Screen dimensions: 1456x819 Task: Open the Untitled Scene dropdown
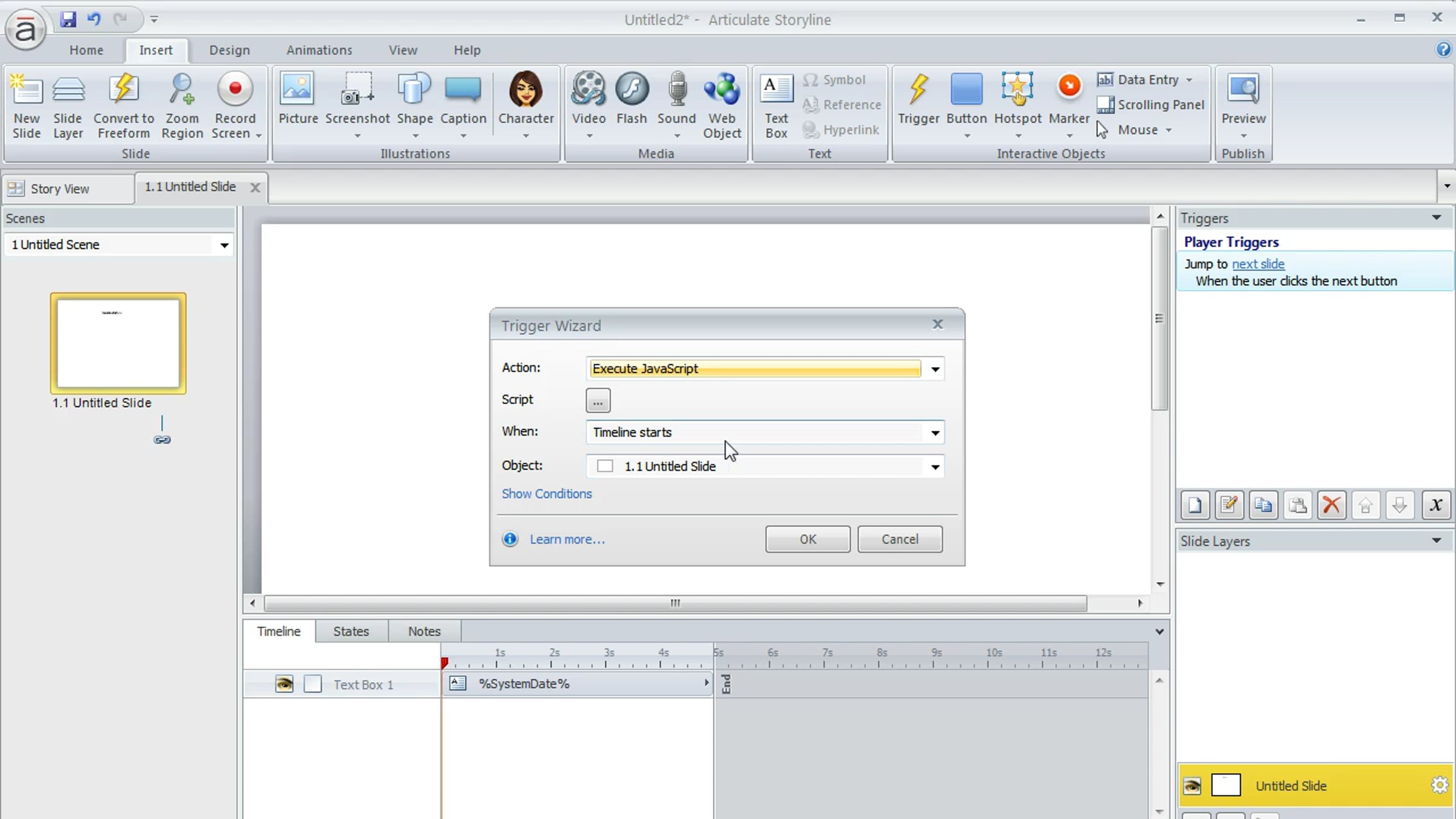[224, 244]
